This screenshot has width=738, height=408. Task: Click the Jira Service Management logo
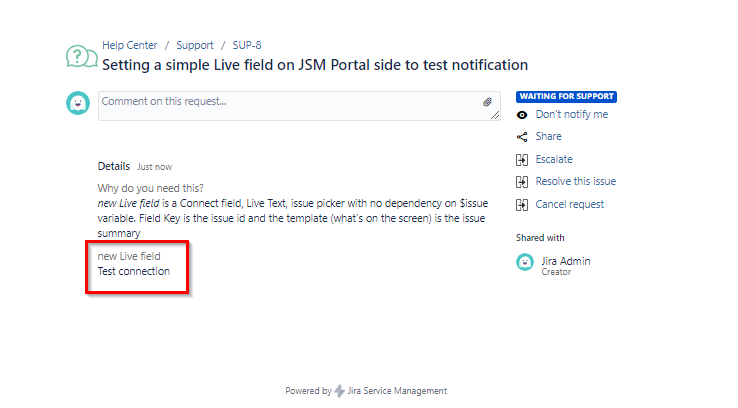[x=340, y=391]
